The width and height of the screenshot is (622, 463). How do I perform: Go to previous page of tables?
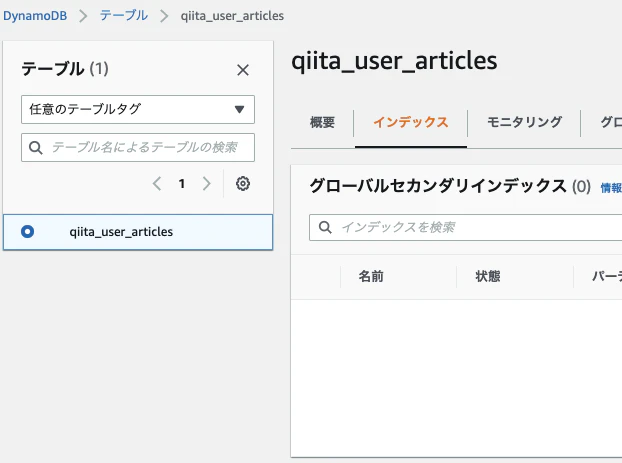coord(157,184)
